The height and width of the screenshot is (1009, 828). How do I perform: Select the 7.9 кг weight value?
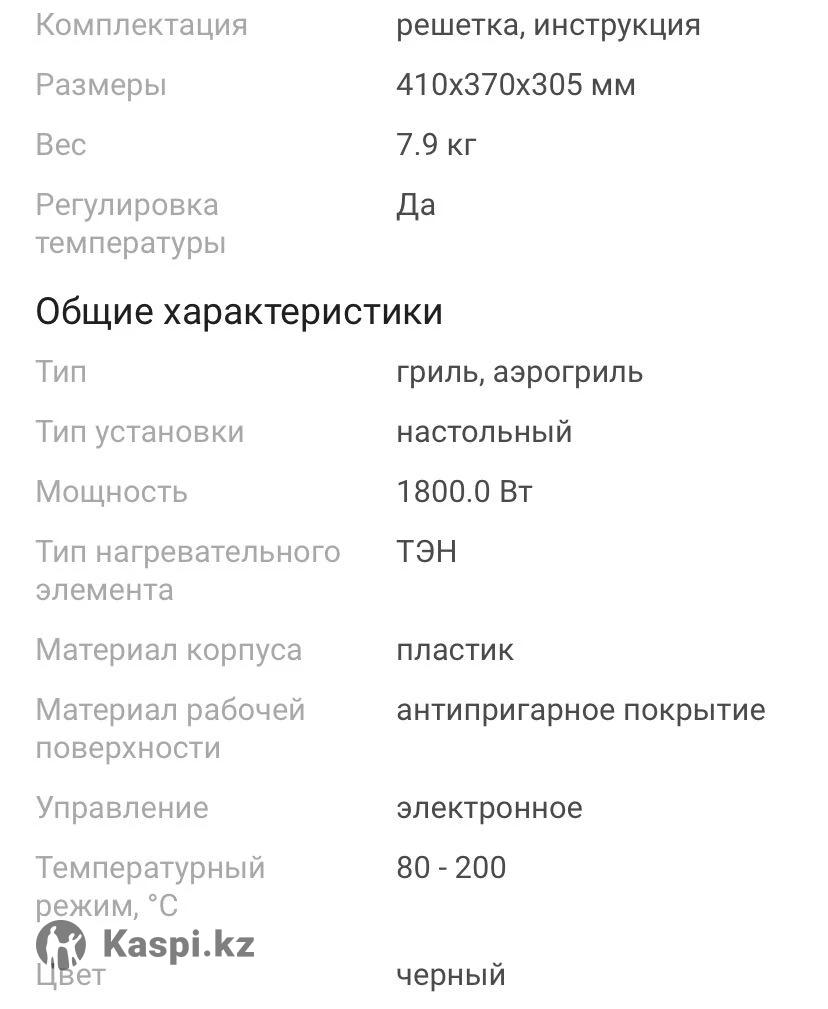coord(436,145)
